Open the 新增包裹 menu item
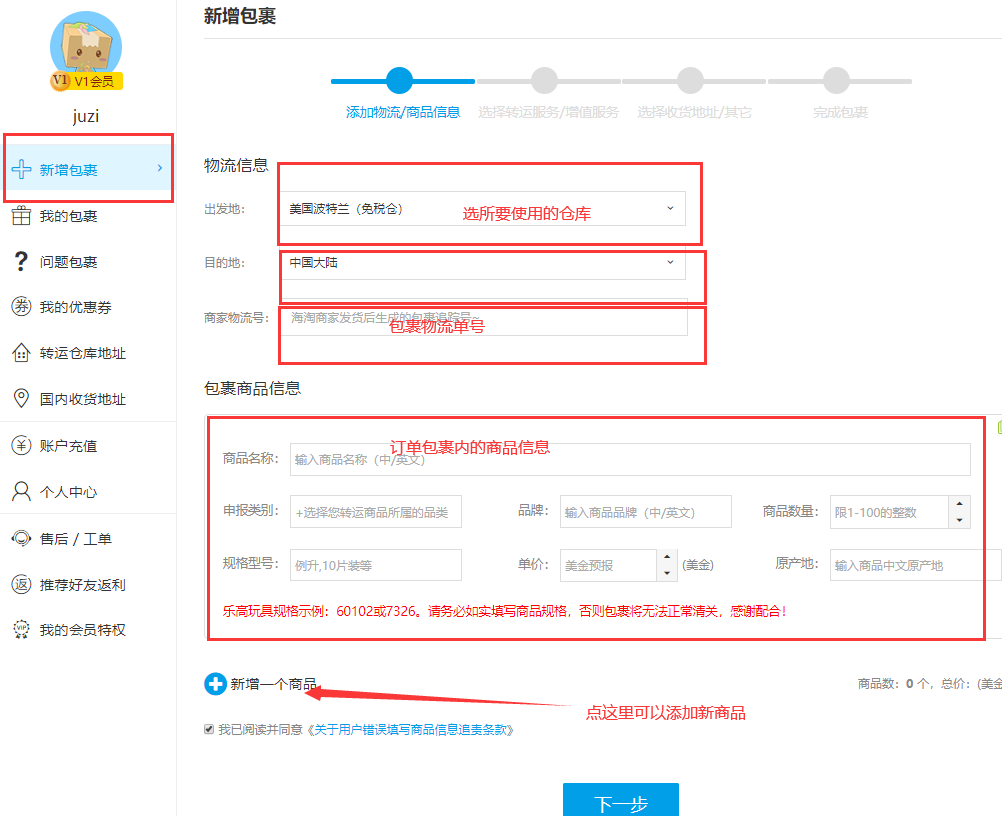Image resolution: width=1002 pixels, height=816 pixels. [88, 169]
